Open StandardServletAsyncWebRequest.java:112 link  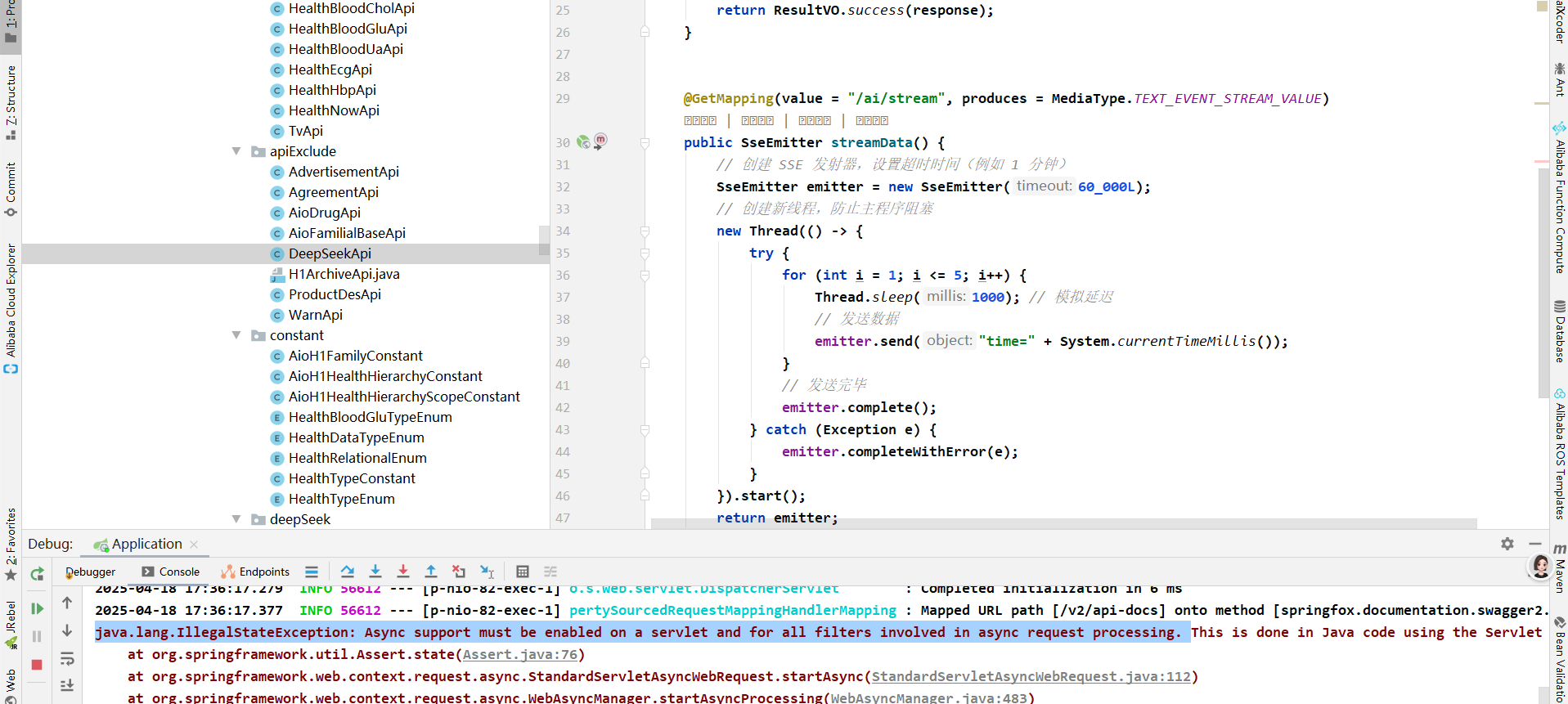click(x=1031, y=677)
